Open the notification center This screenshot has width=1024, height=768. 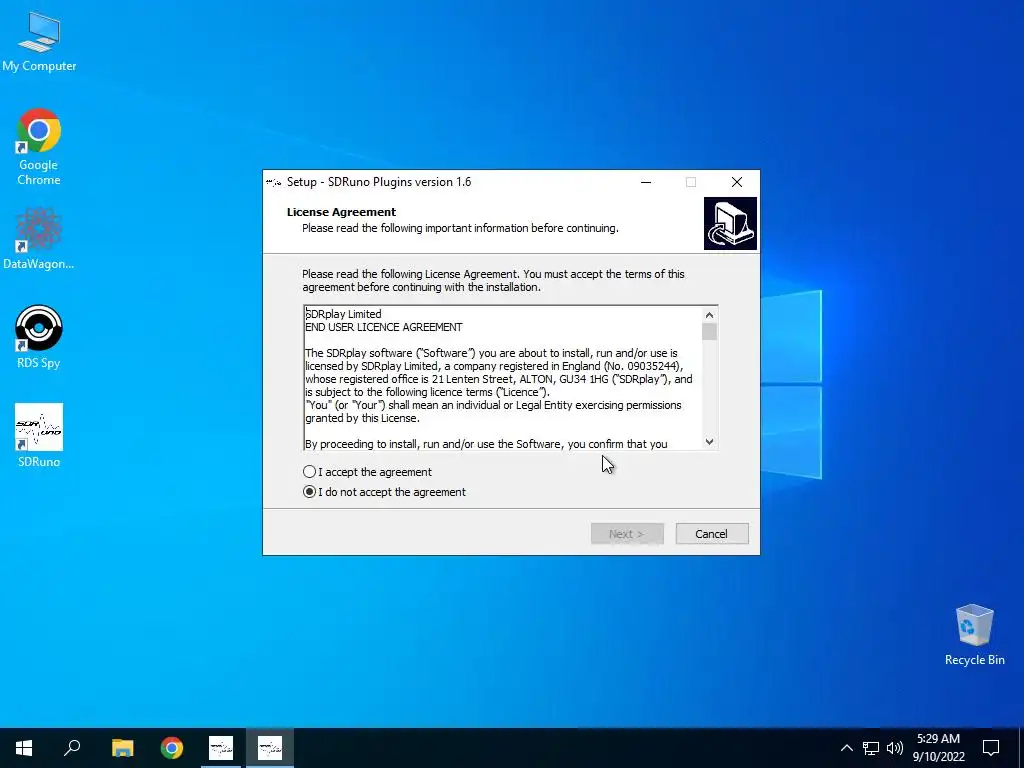[991, 748]
